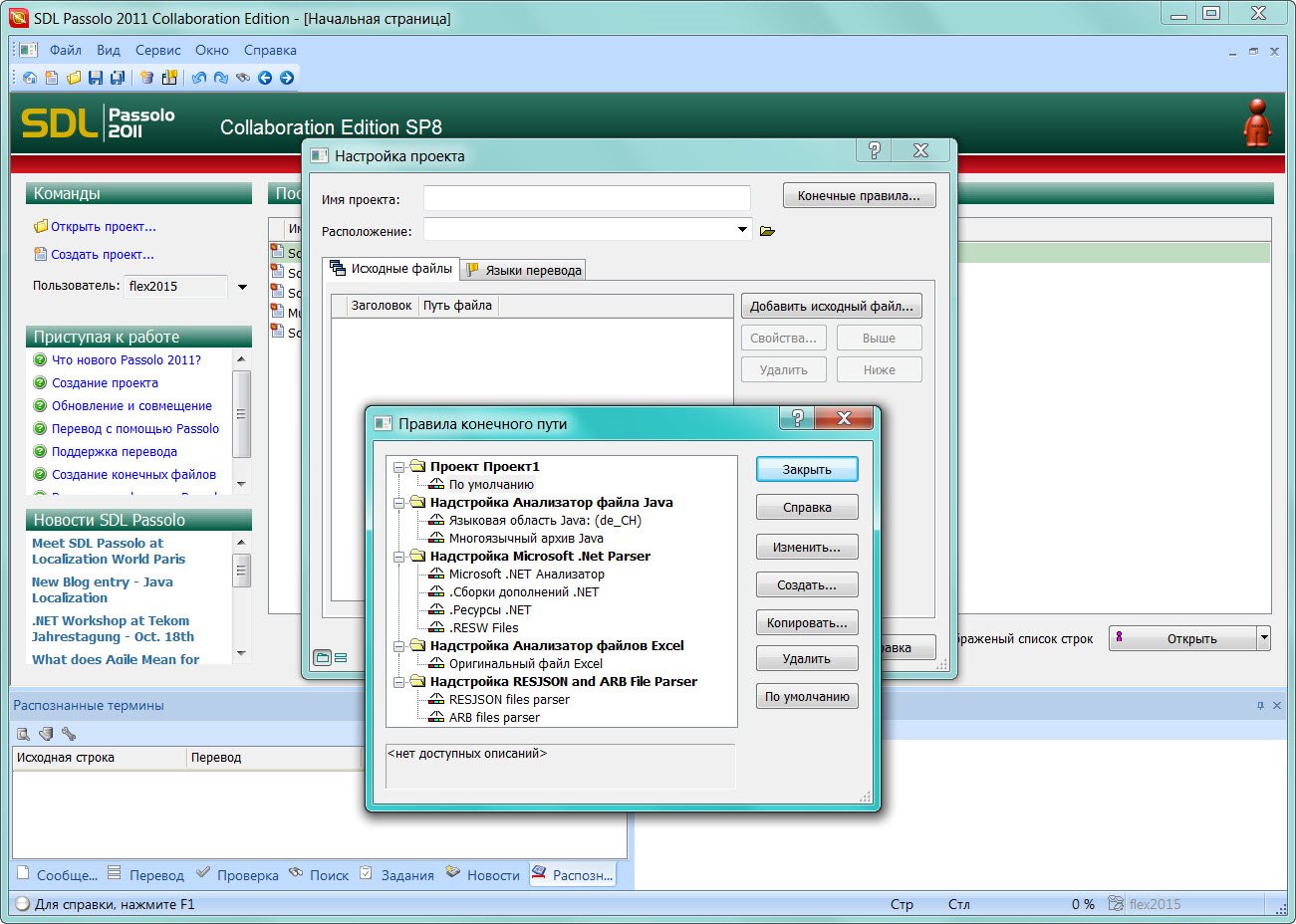
Task: Click the Создать... button
Action: [807, 584]
